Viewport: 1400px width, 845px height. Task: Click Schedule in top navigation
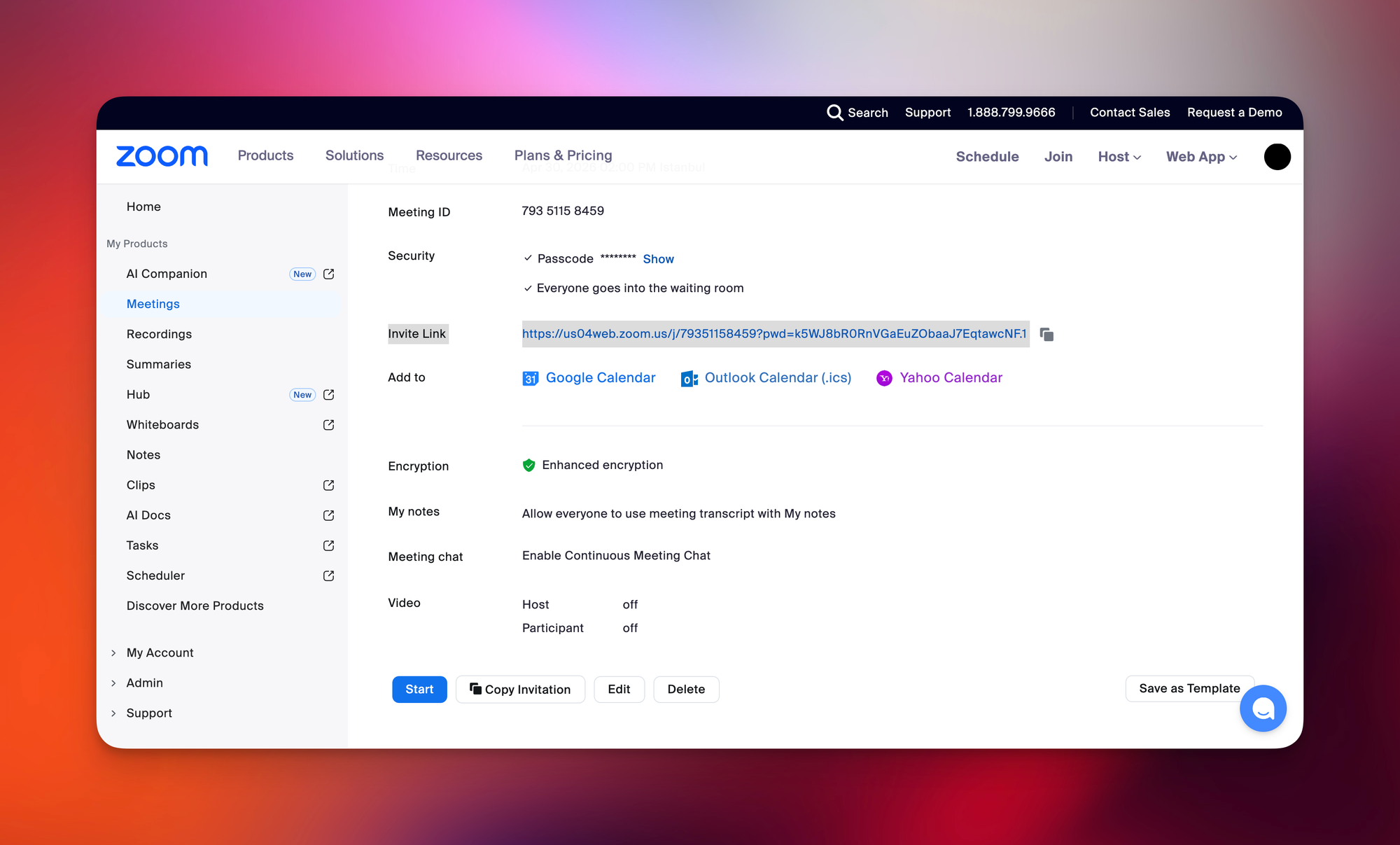[x=987, y=157]
